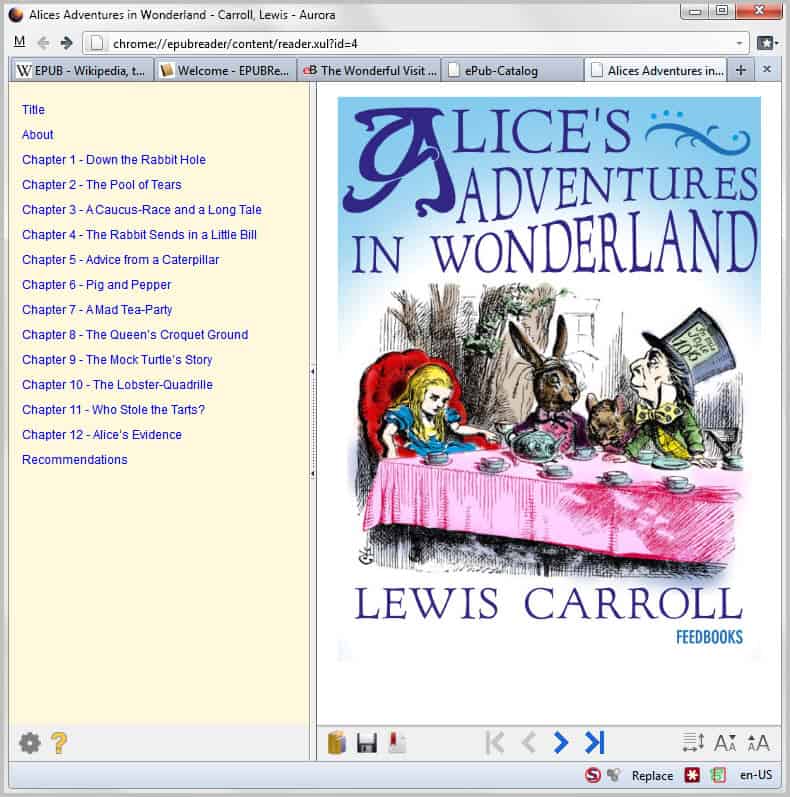Click the browser forward arrow
The height and width of the screenshot is (797, 790).
point(66,43)
